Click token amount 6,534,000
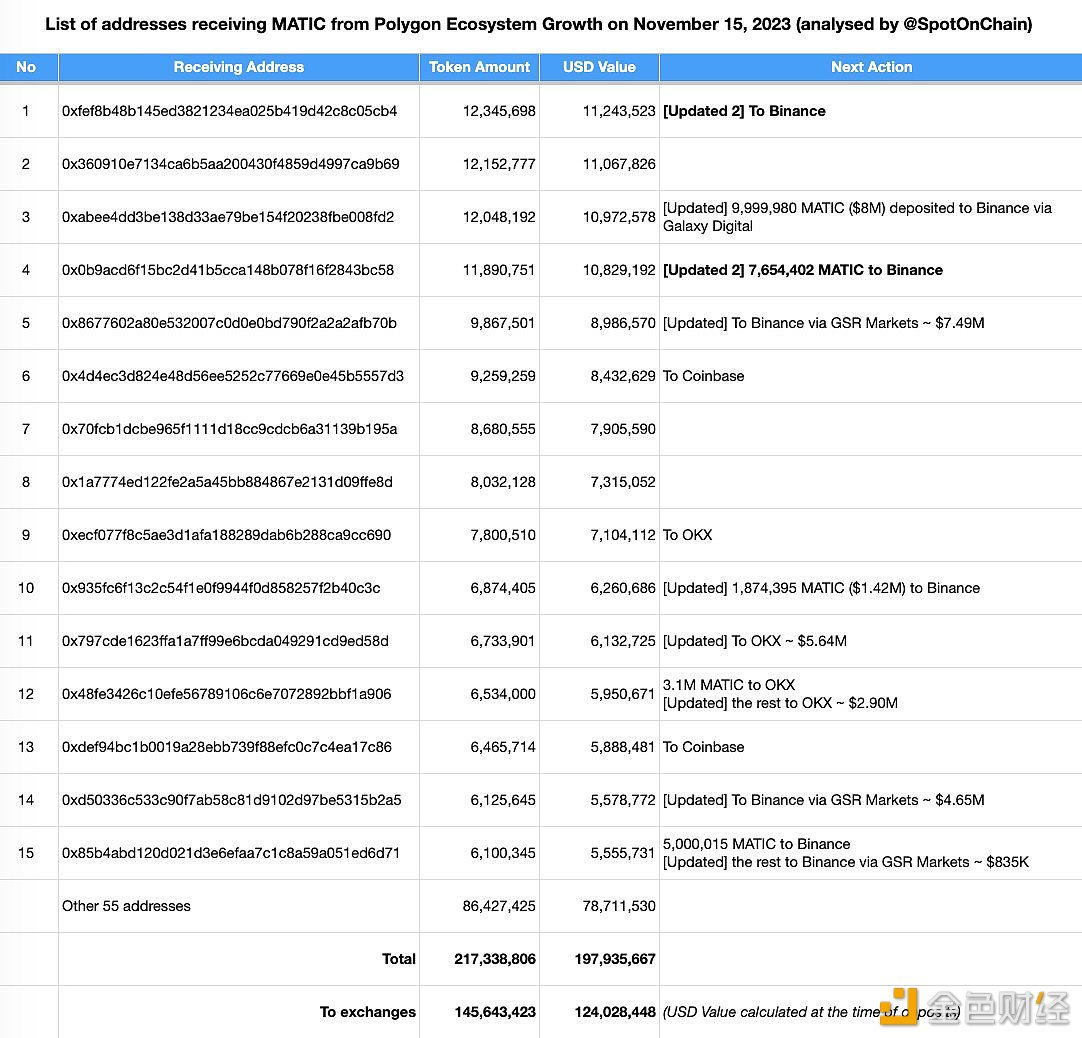 [503, 694]
